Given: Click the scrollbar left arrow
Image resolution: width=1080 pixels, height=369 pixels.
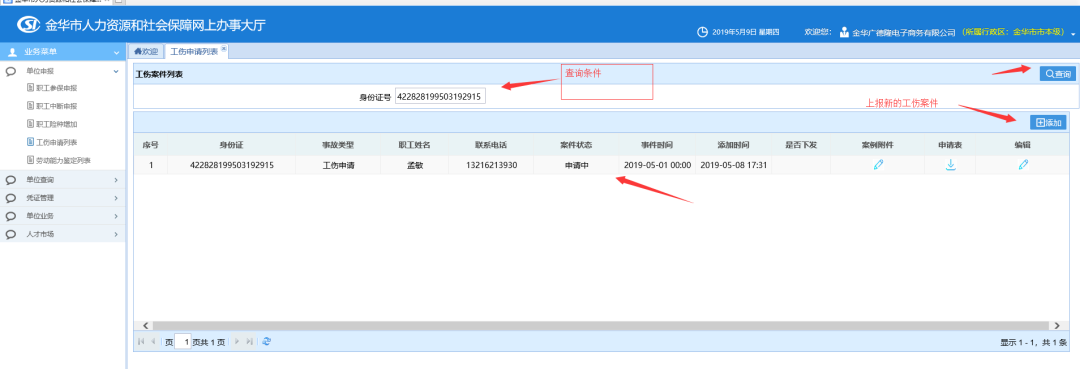Looking at the screenshot, I should pos(145,325).
